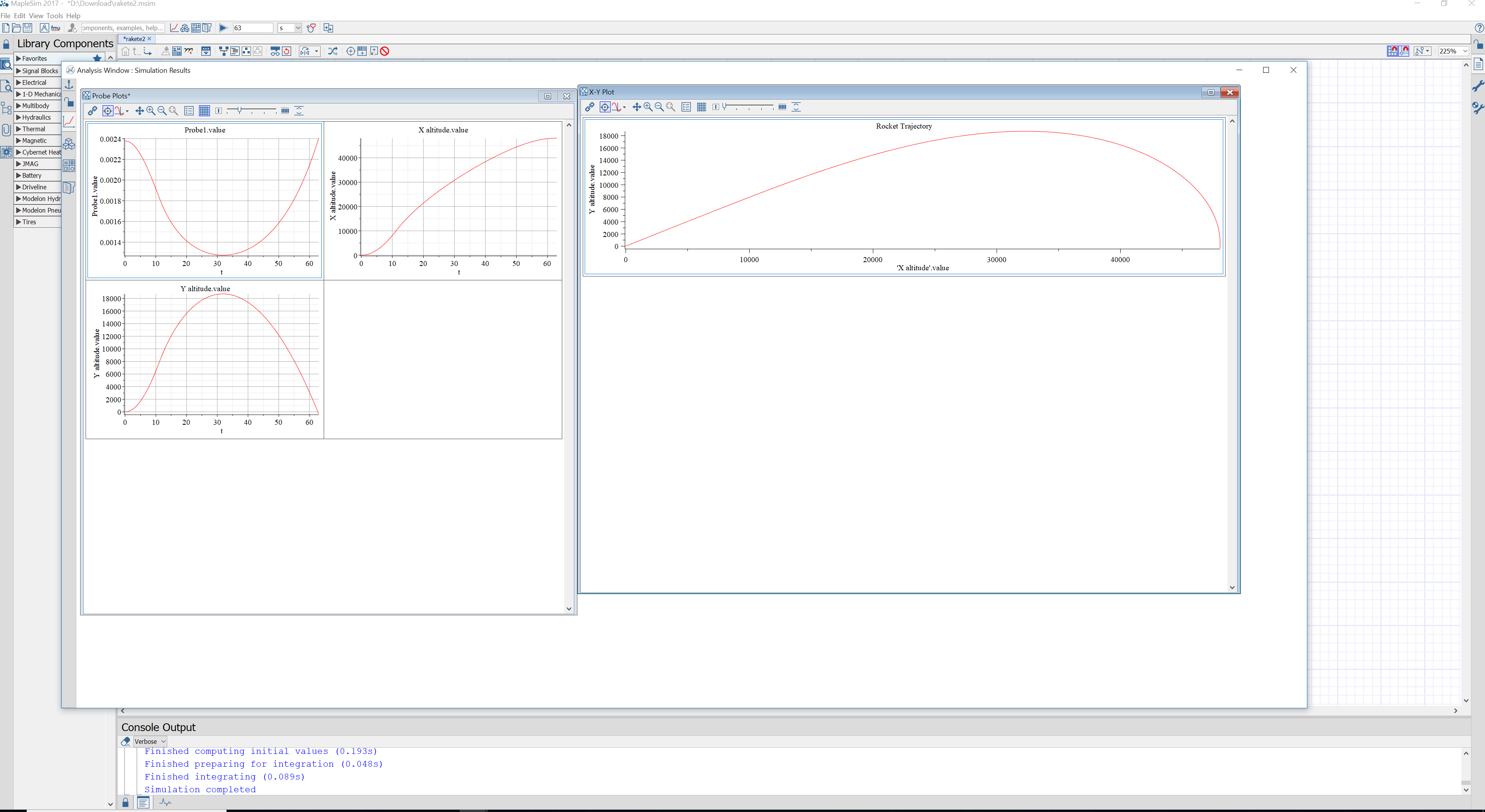This screenshot has height=812, width=1485.
Task: Close the rakete2 tab
Action: click(149, 39)
